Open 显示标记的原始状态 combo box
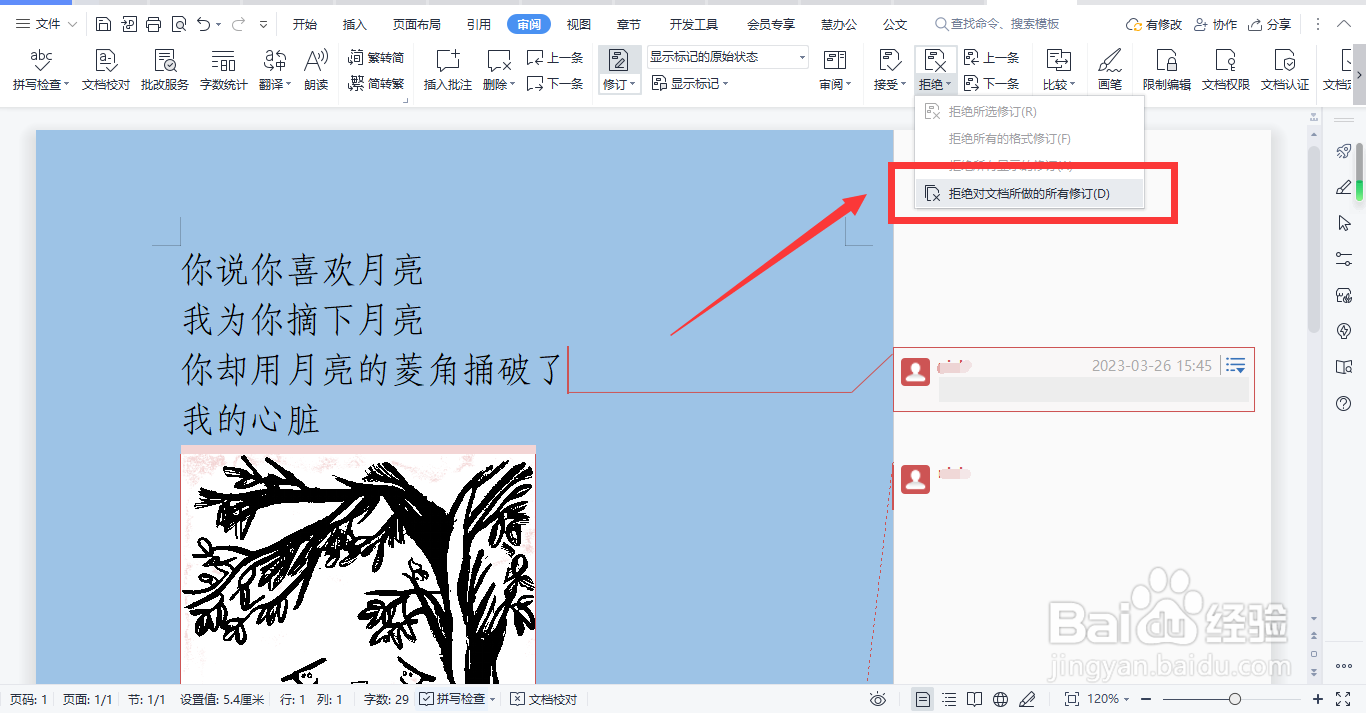 click(727, 58)
